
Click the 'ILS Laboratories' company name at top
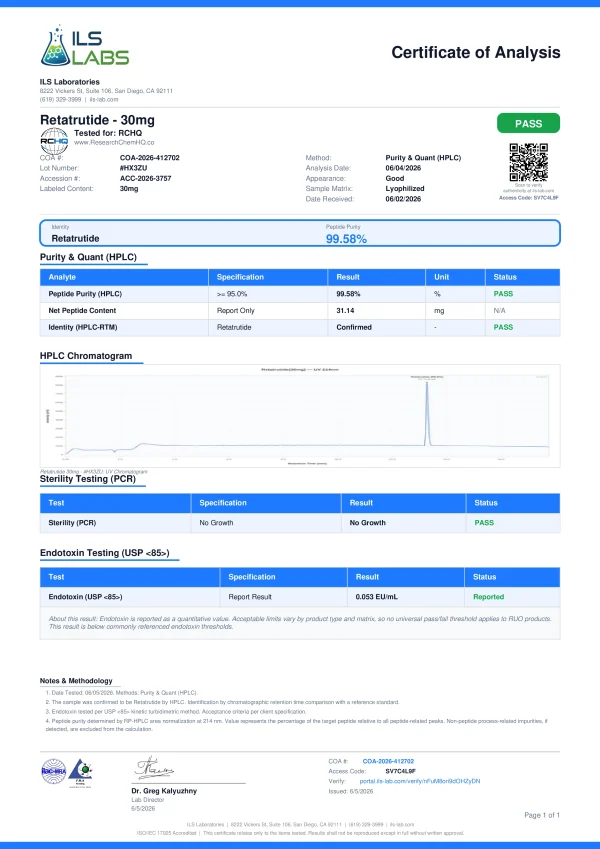pyautogui.click(x=70, y=82)
